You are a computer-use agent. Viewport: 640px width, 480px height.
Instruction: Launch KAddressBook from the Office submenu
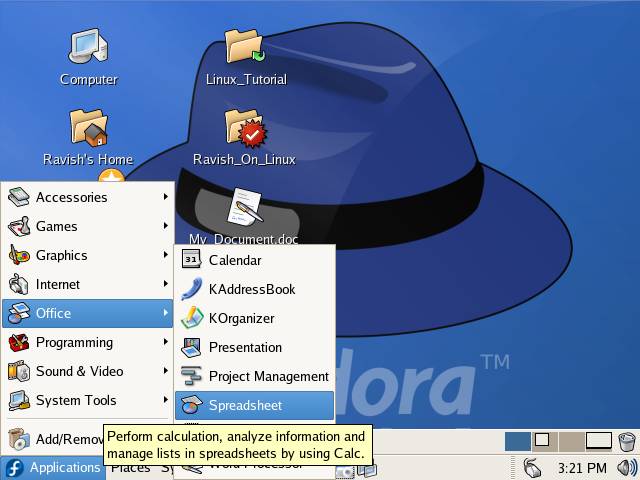pyautogui.click(x=251, y=289)
